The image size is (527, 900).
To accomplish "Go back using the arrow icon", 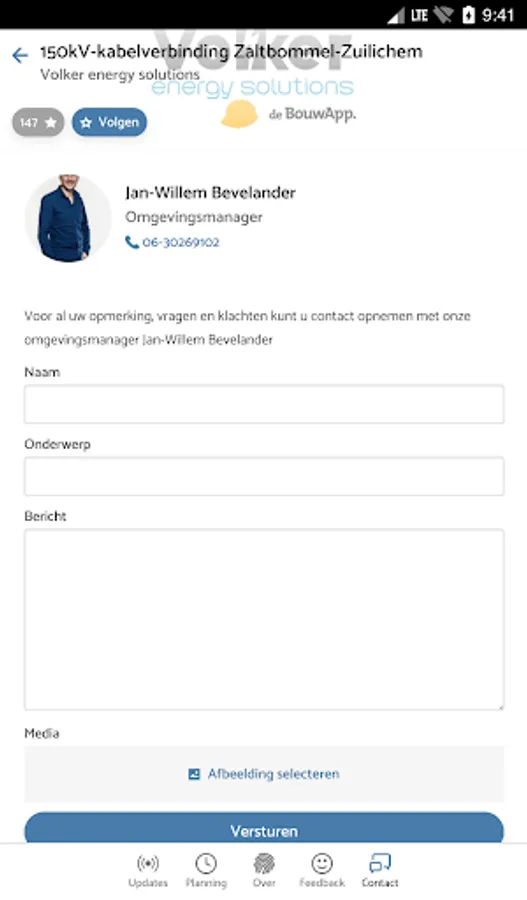I will (20, 55).
